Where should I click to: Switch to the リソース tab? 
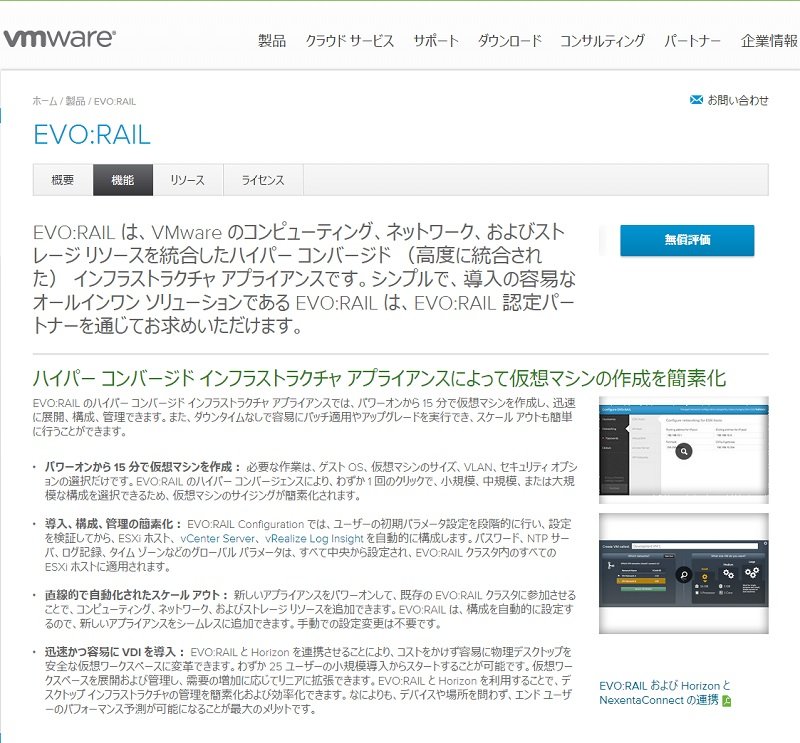click(x=188, y=180)
